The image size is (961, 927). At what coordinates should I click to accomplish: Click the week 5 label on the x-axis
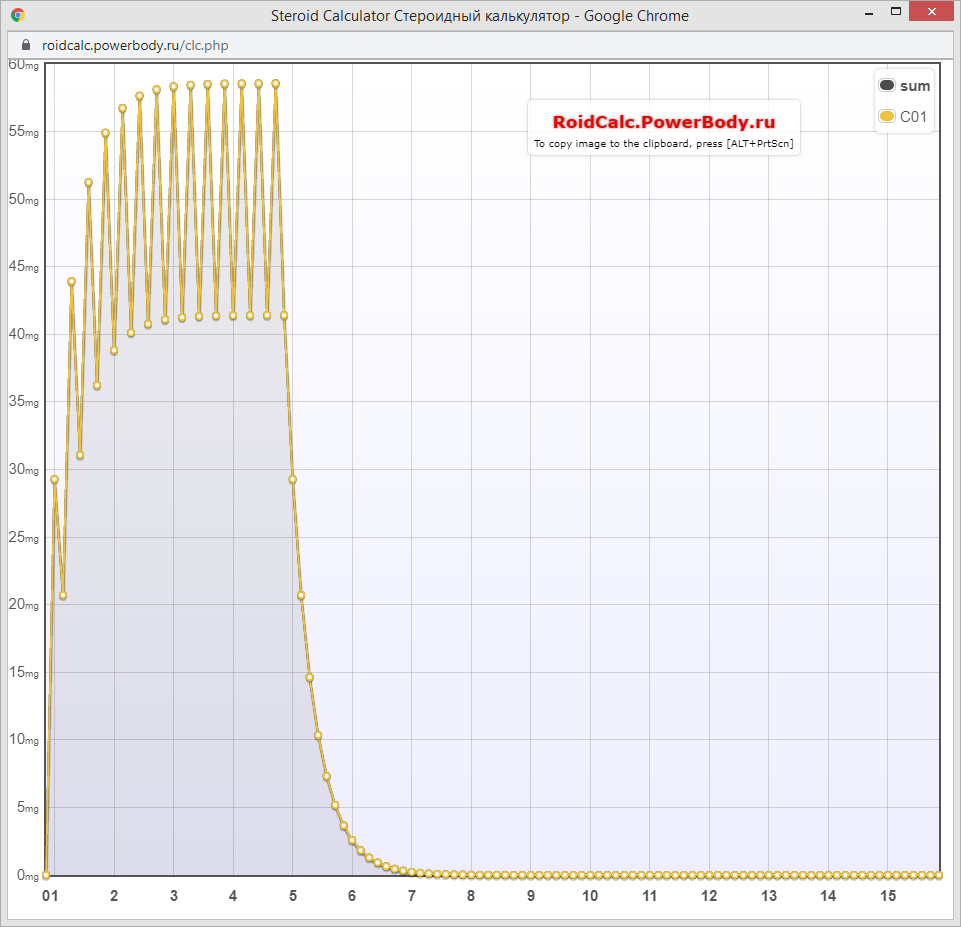(x=293, y=896)
